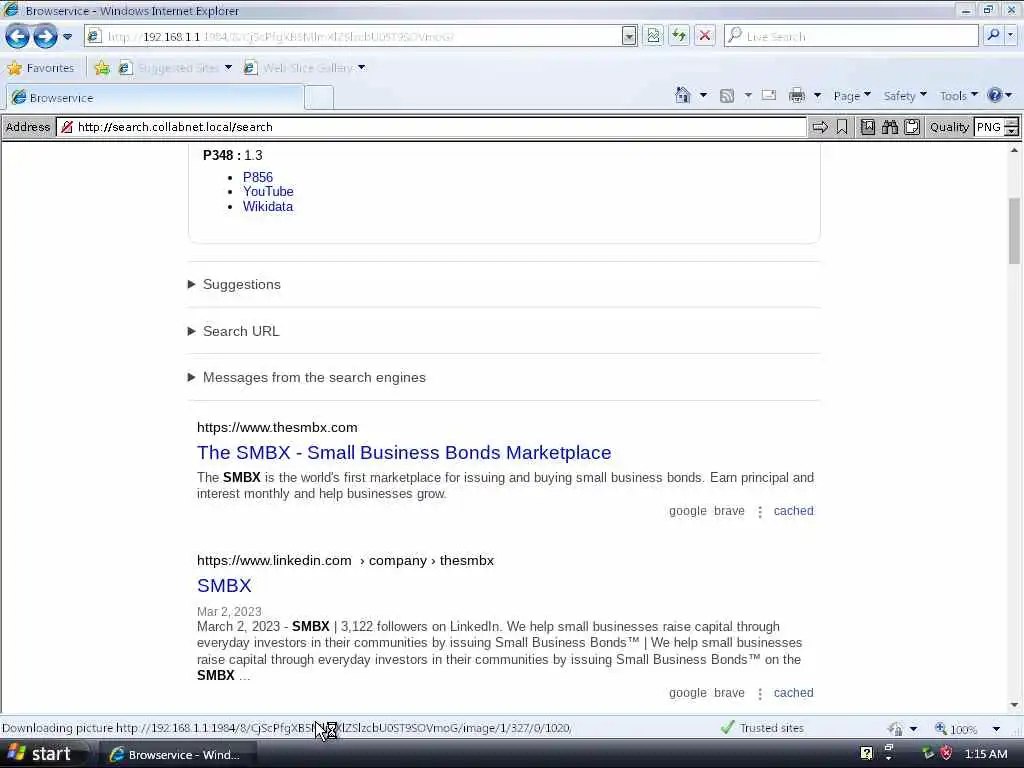Click the help question mark tray icon
Image resolution: width=1024 pixels, height=768 pixels.
click(866, 754)
